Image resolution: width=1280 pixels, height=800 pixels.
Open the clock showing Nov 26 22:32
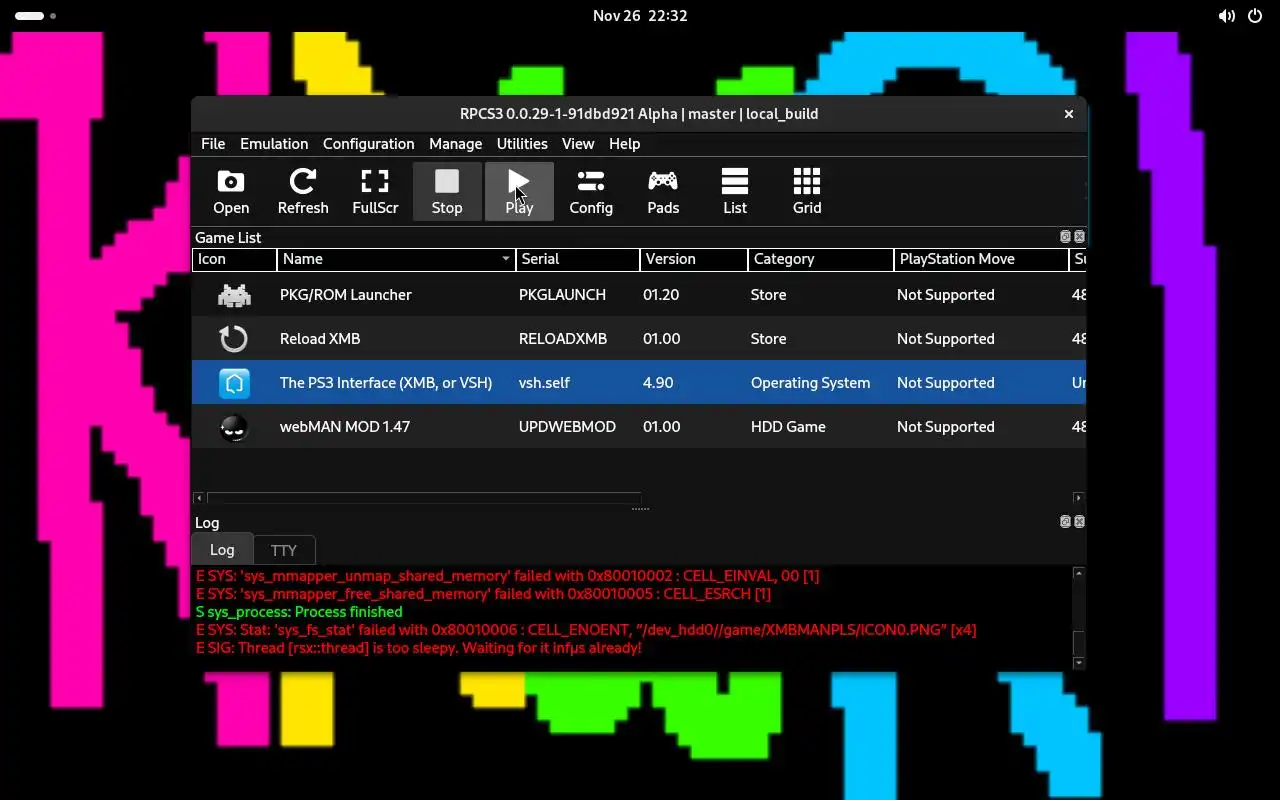pos(640,16)
